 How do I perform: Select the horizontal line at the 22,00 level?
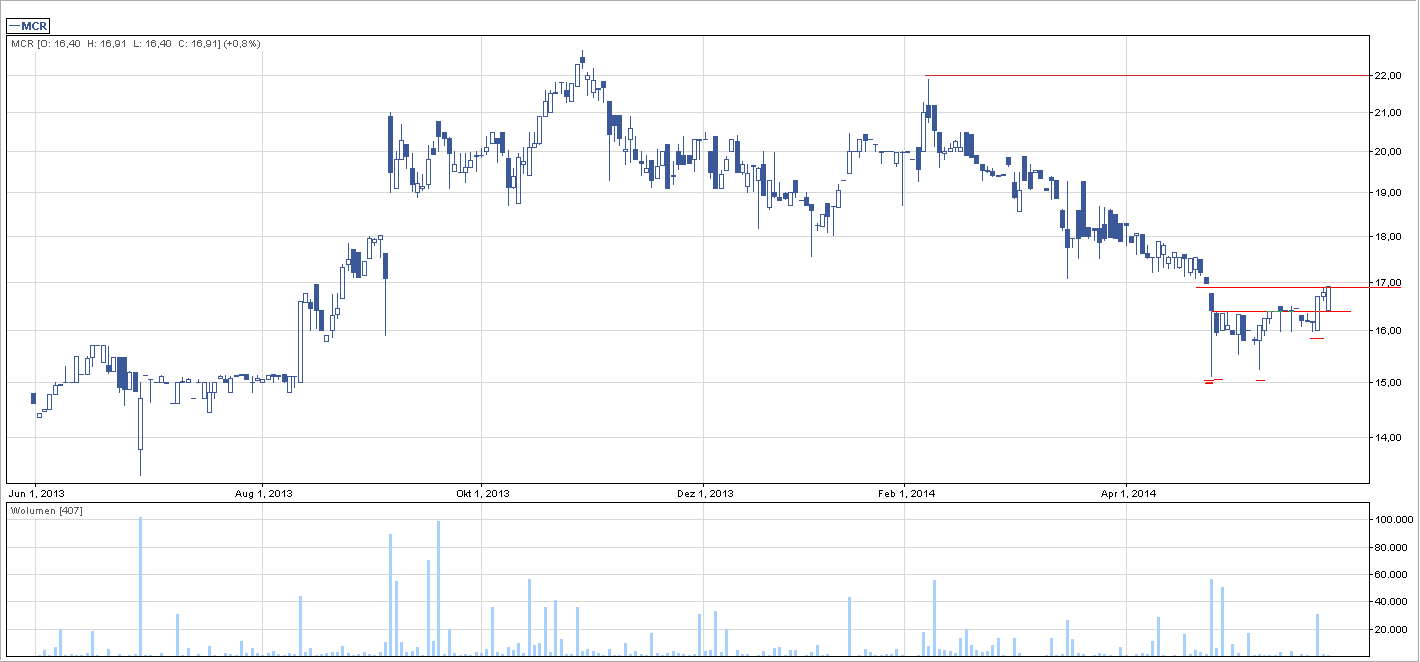point(1150,76)
